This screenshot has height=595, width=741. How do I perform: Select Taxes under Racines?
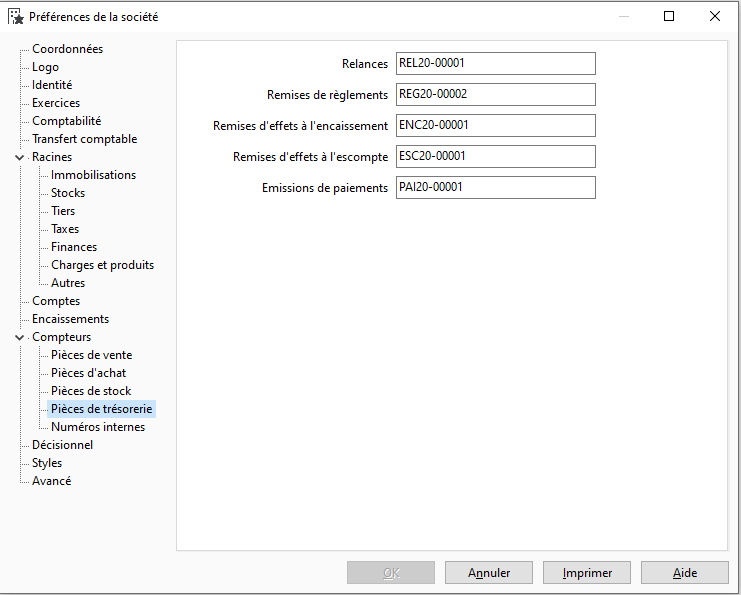point(65,229)
